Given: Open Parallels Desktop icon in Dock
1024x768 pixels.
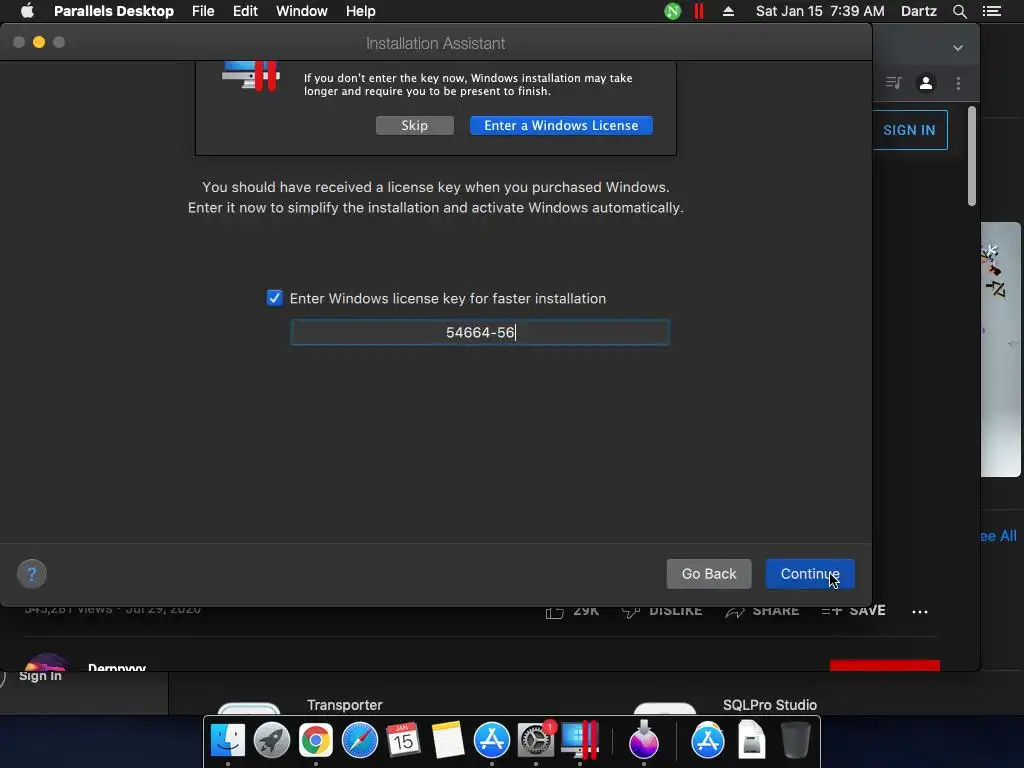Looking at the screenshot, I should coord(580,741).
